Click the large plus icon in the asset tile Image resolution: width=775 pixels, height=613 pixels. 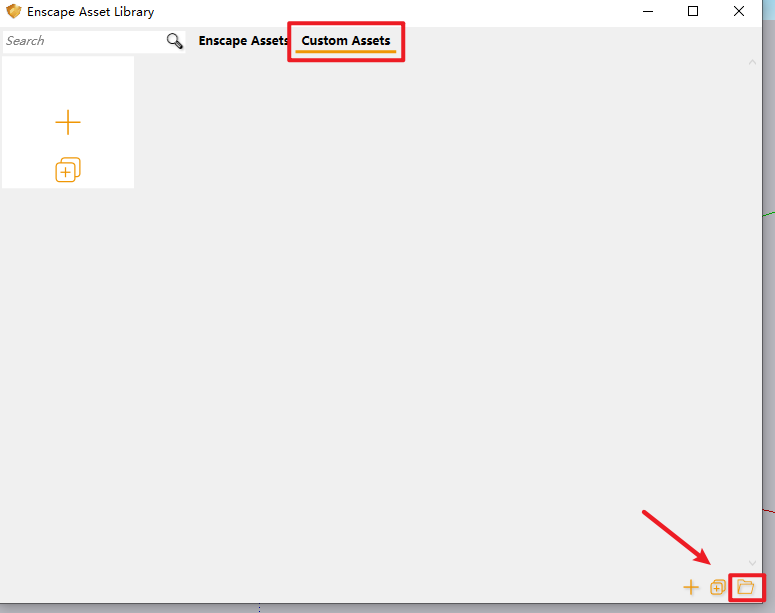click(x=68, y=123)
